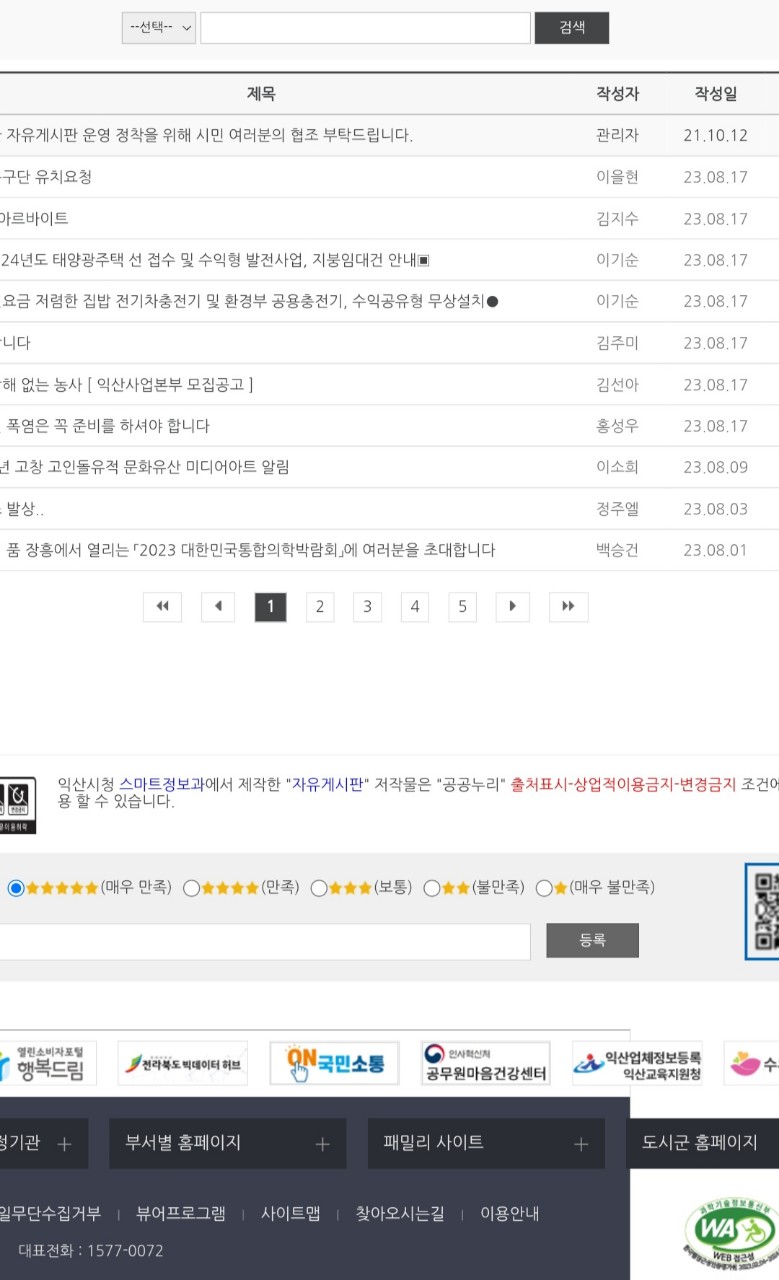The width and height of the screenshot is (779, 1280).
Task: Go to first page arrow
Action: pyautogui.click(x=162, y=607)
